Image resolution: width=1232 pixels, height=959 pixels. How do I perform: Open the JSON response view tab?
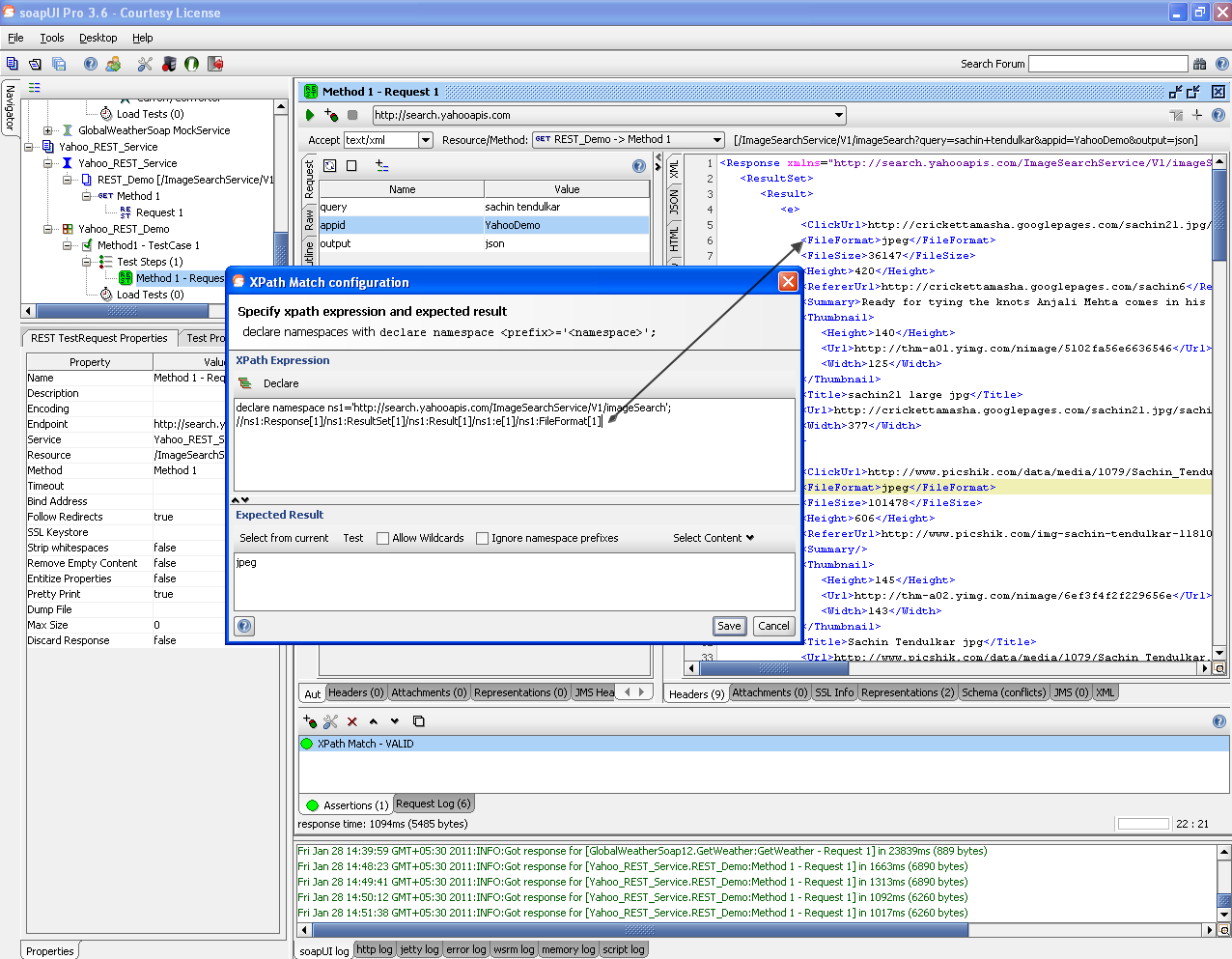(674, 202)
